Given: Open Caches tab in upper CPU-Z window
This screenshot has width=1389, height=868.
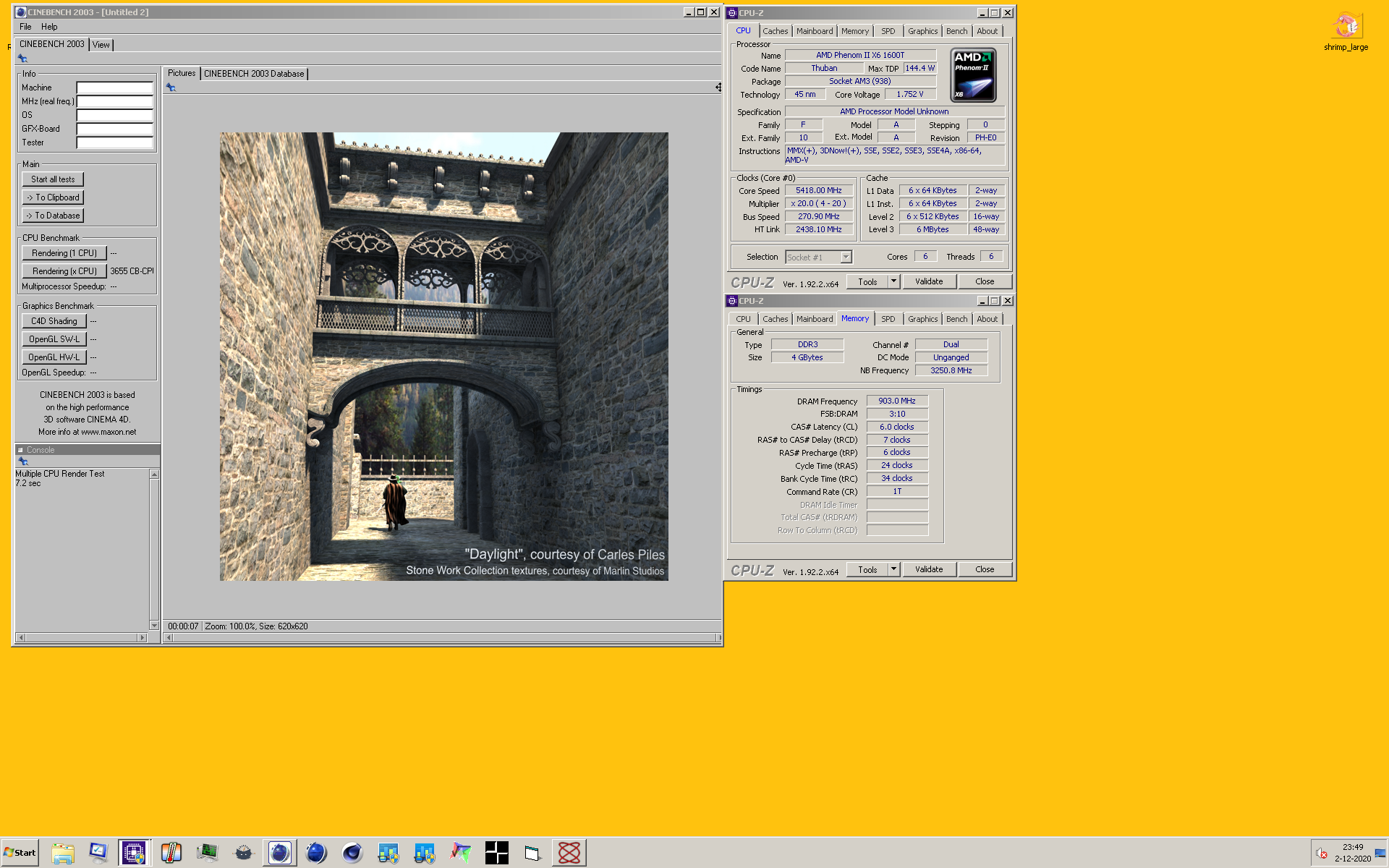Looking at the screenshot, I should click(775, 31).
